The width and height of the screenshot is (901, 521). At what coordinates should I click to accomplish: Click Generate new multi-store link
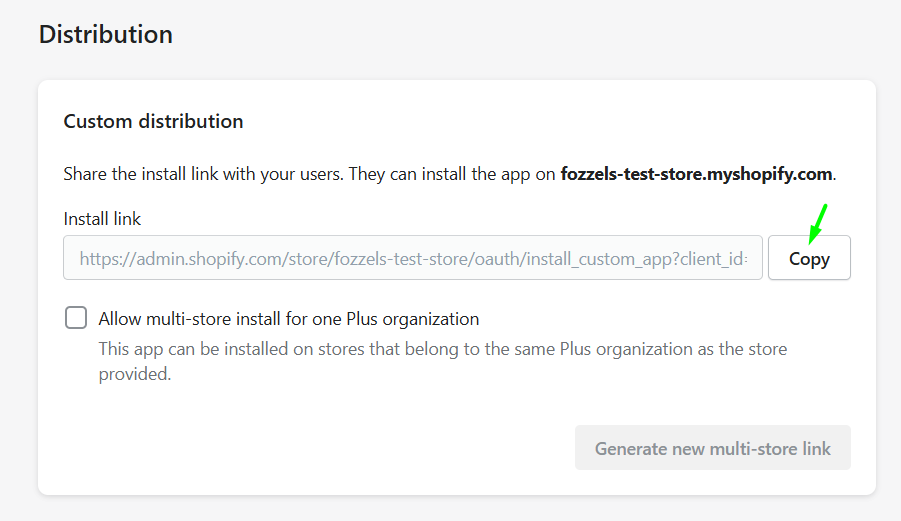(713, 448)
